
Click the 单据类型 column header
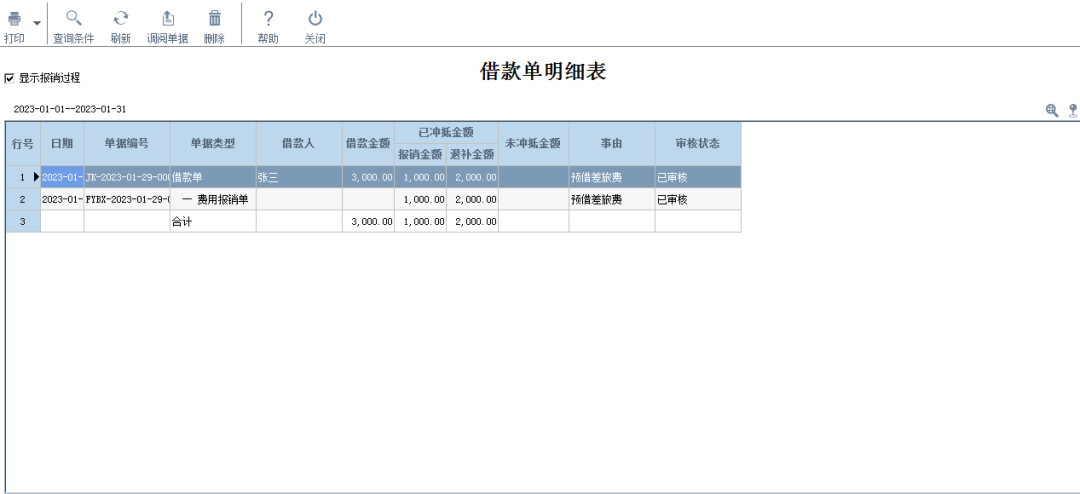(x=212, y=143)
